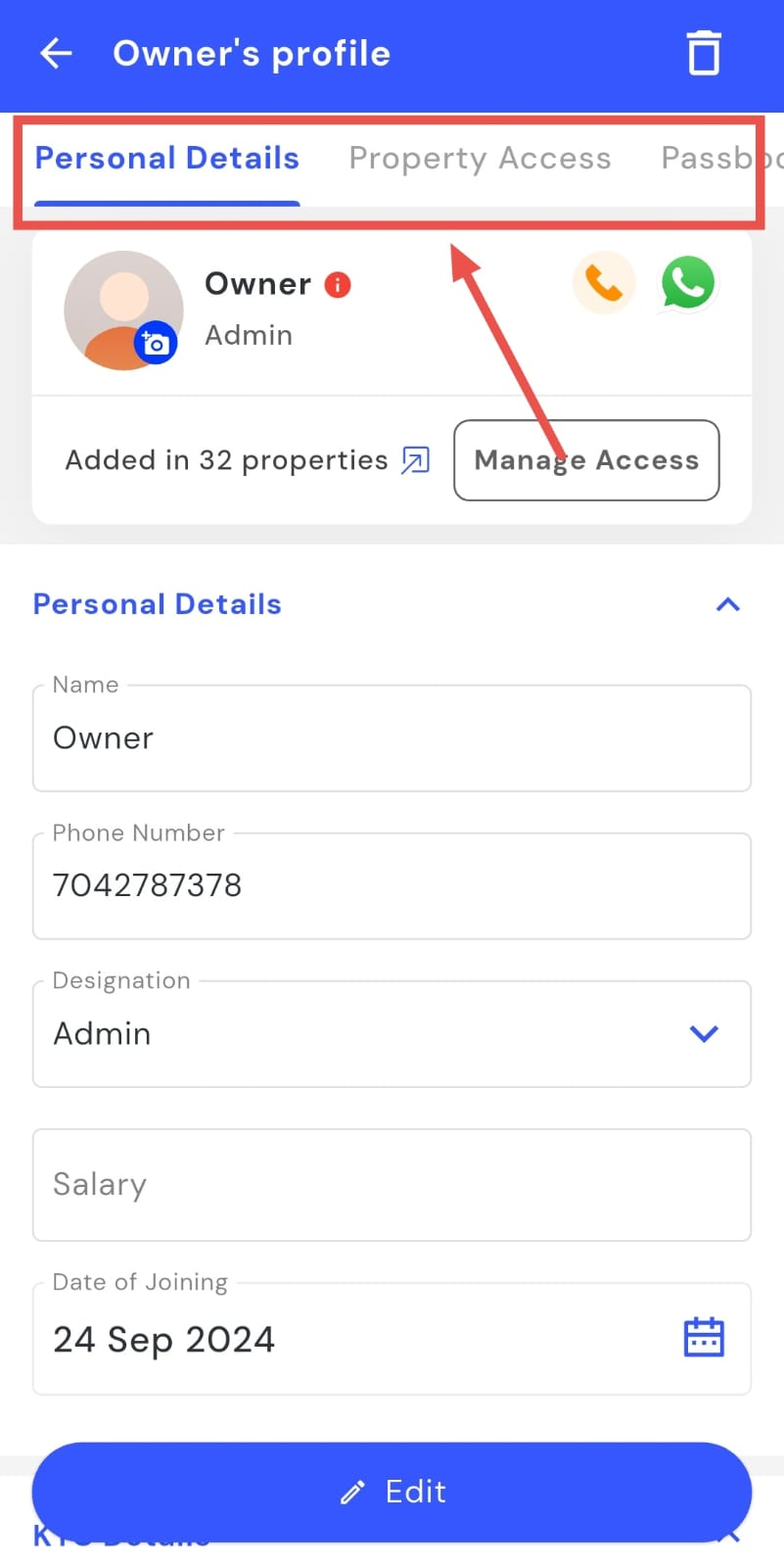Viewport: 784px width, 1567px height.
Task: Open WhatsApp chat via green icon
Action: point(688,283)
